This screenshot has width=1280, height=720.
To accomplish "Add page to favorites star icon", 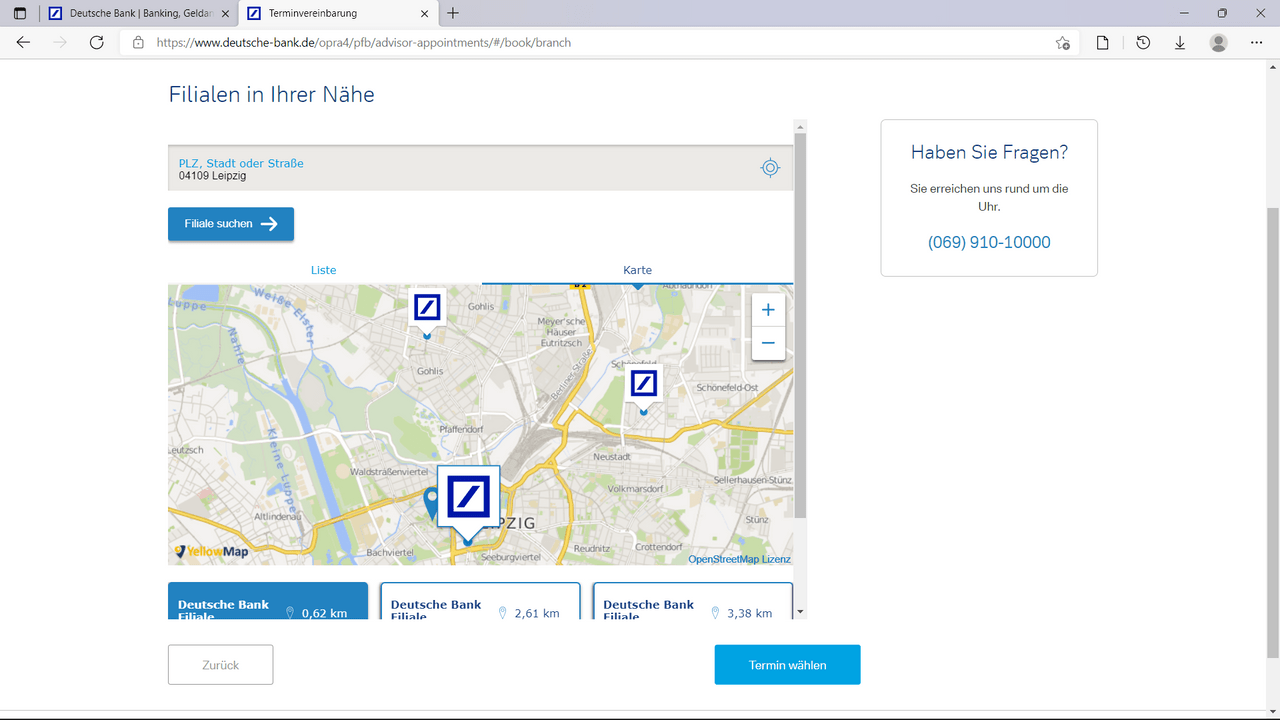I will click(1062, 43).
